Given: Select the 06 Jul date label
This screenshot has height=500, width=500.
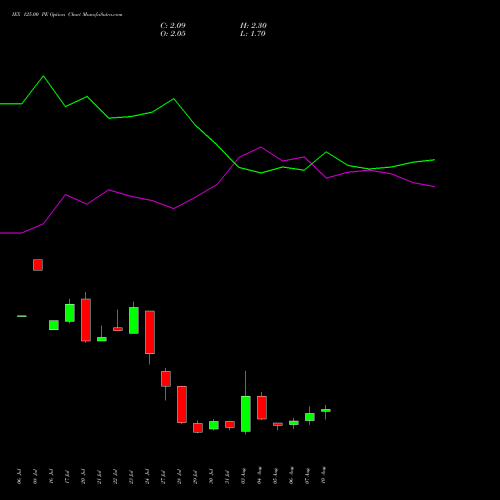Looking at the screenshot, I should coord(19,476).
